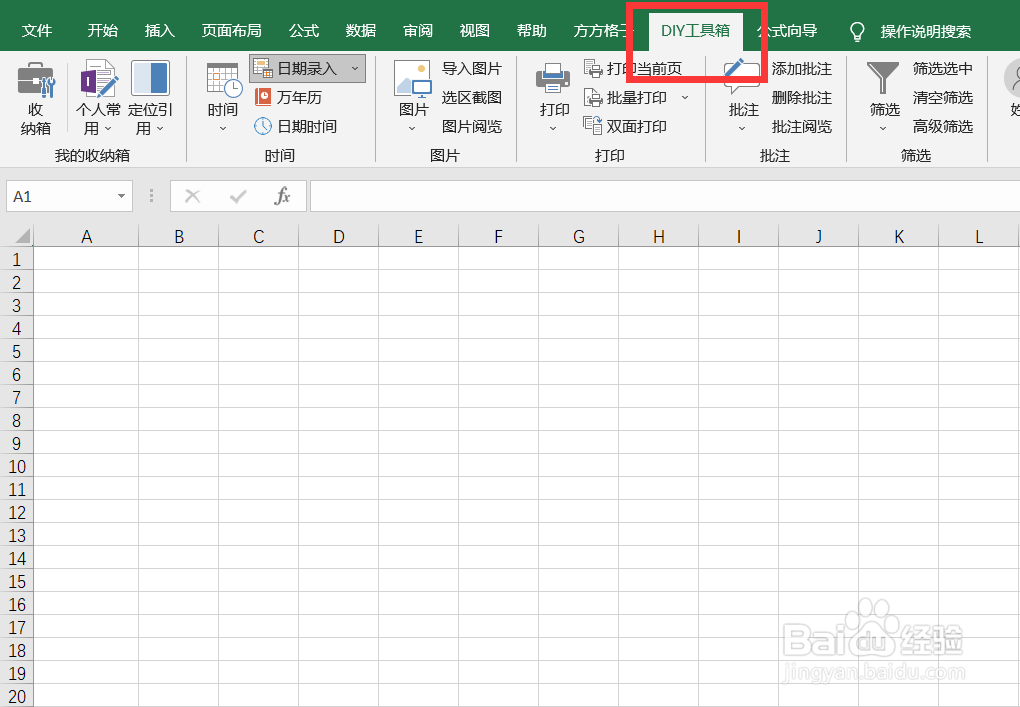This screenshot has width=1020, height=707.
Task: Click the lightbulb search icon
Action: 857,31
